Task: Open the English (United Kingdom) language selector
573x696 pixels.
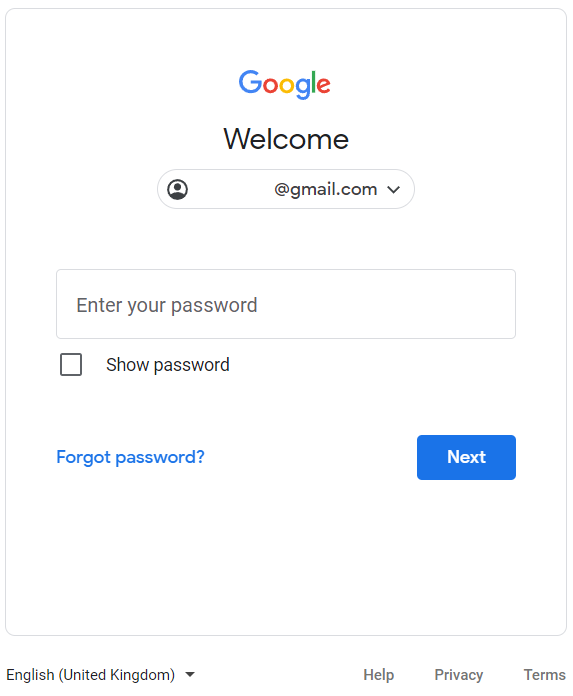Action: coord(101,675)
